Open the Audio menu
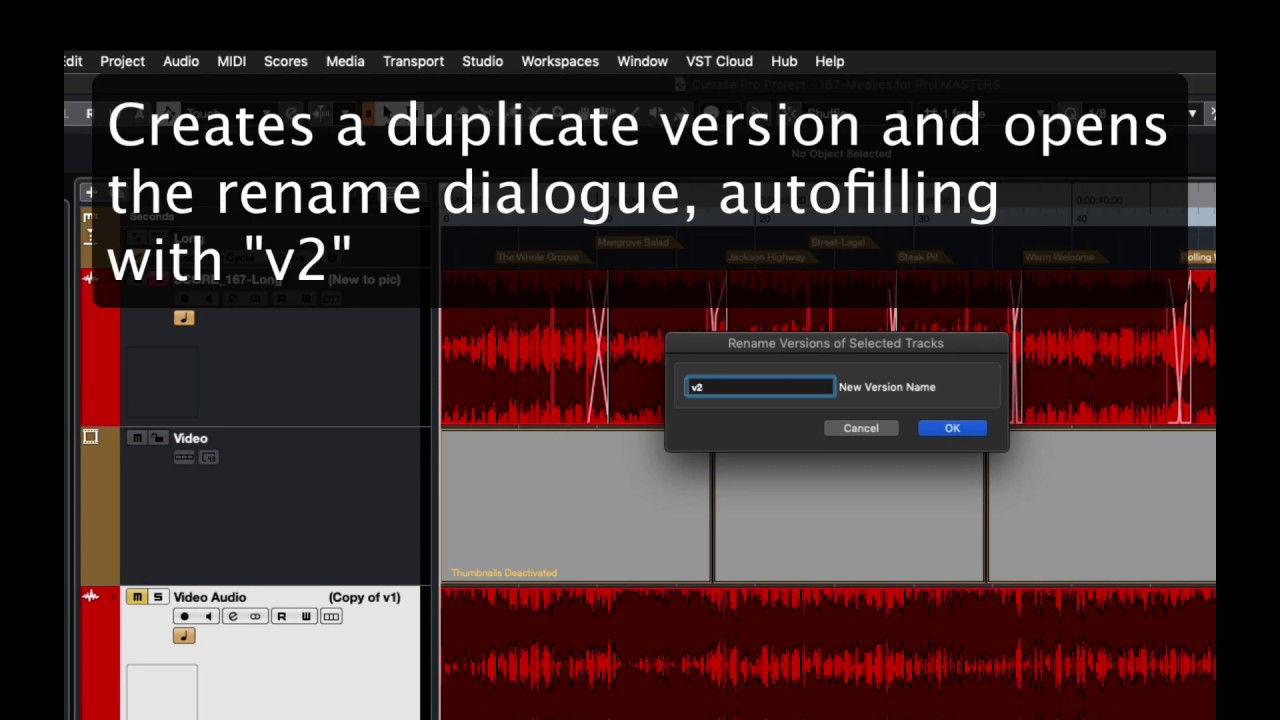The height and width of the screenshot is (720, 1280). pyautogui.click(x=181, y=61)
